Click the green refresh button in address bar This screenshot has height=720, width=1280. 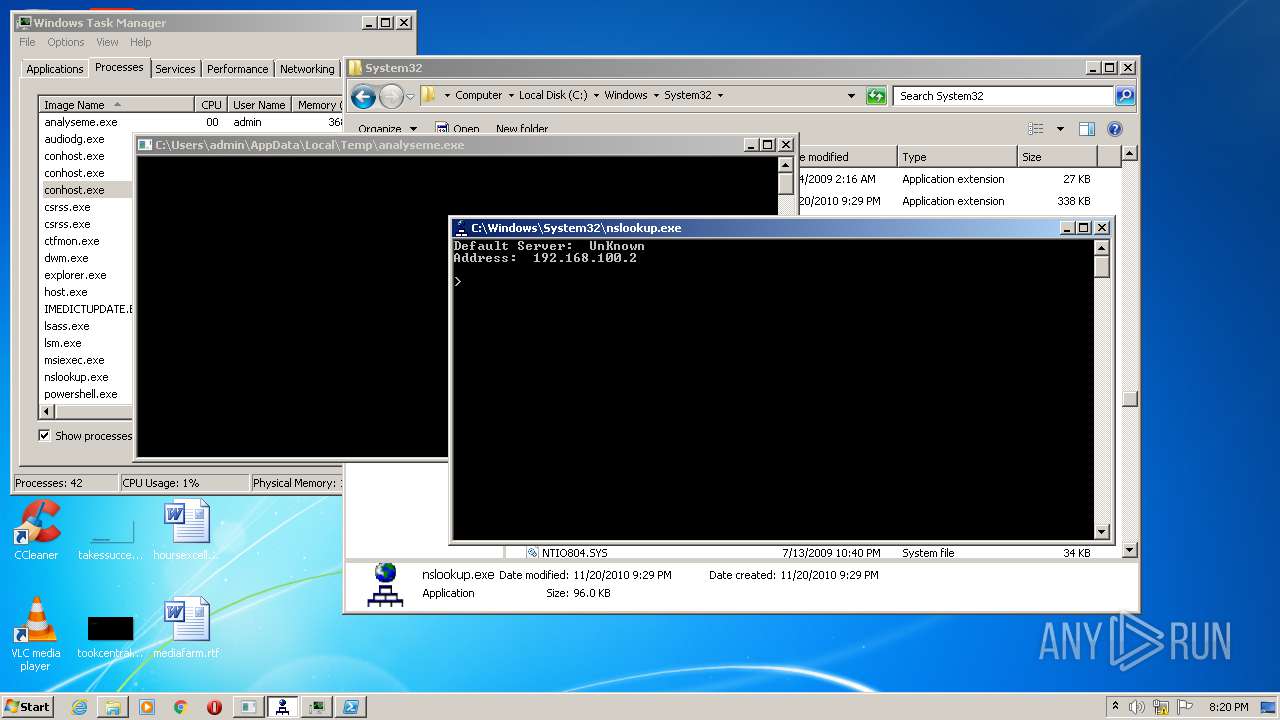click(876, 96)
